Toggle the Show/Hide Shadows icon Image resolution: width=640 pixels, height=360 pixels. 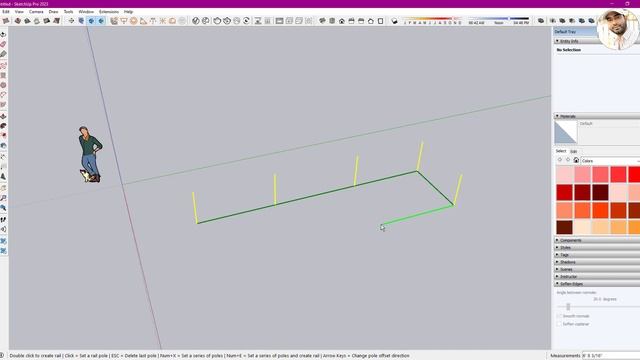point(394,21)
